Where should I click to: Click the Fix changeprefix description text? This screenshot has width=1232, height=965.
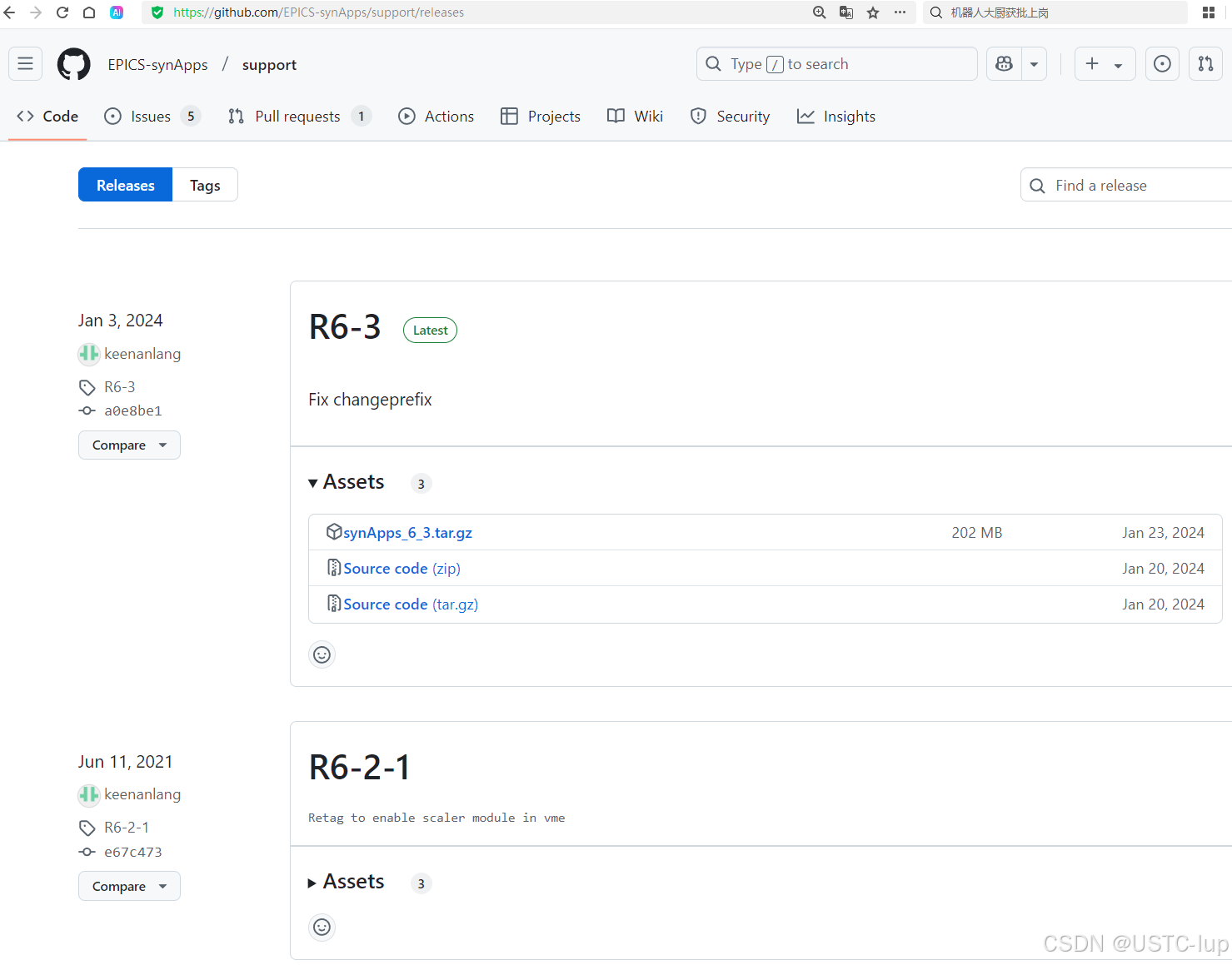pos(370,400)
